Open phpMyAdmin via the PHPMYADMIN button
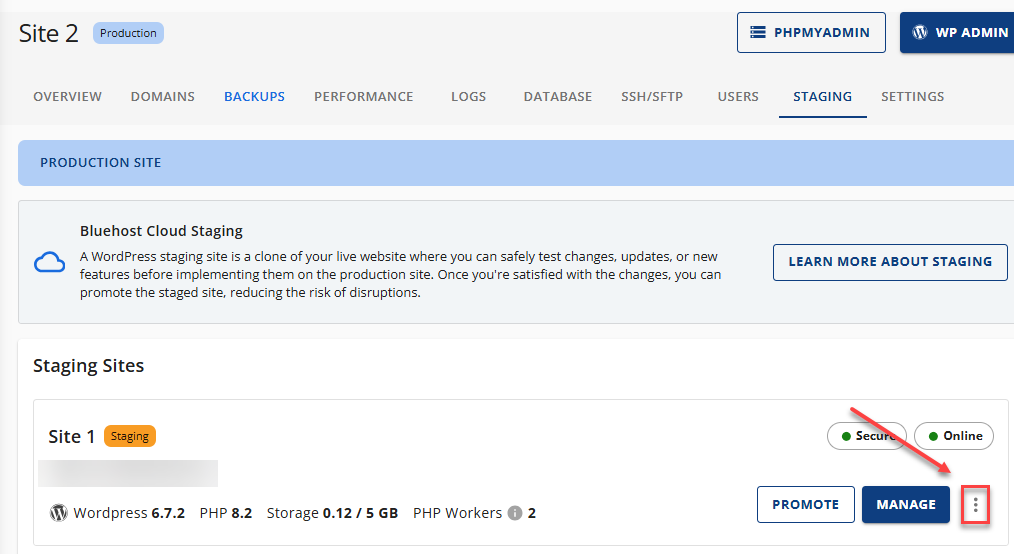The height and width of the screenshot is (554, 1014). click(x=811, y=32)
